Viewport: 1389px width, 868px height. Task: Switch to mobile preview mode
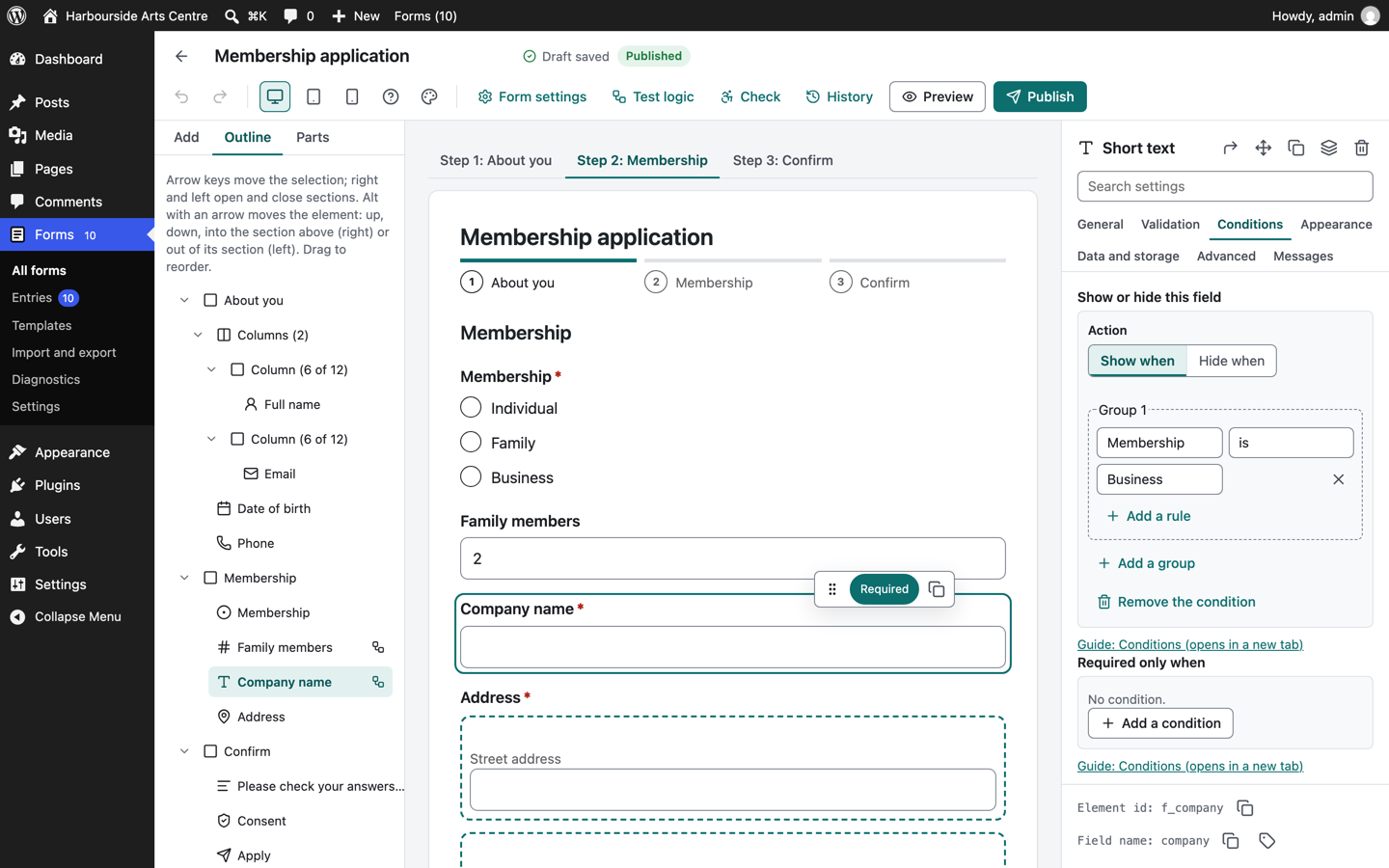click(x=352, y=96)
